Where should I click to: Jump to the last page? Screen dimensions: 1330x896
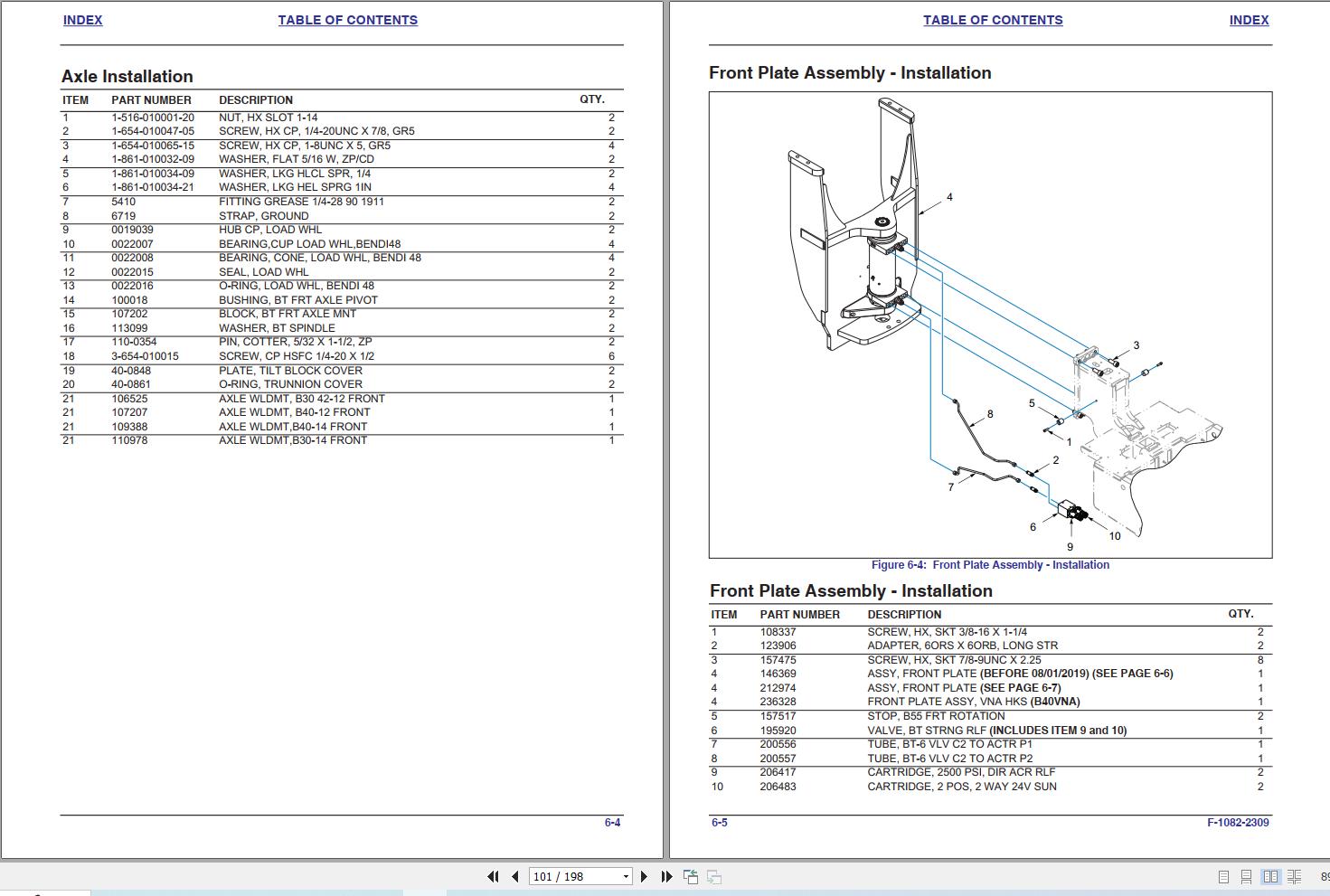coord(666,876)
